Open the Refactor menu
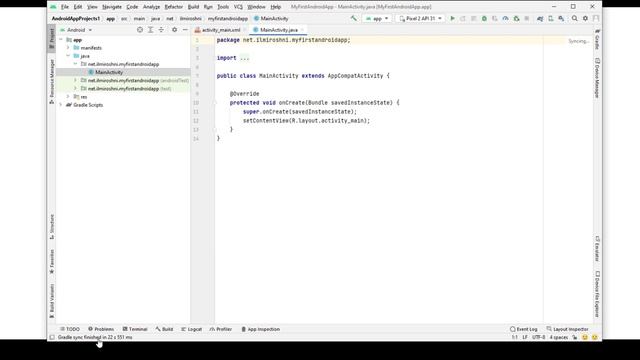 [173, 7]
